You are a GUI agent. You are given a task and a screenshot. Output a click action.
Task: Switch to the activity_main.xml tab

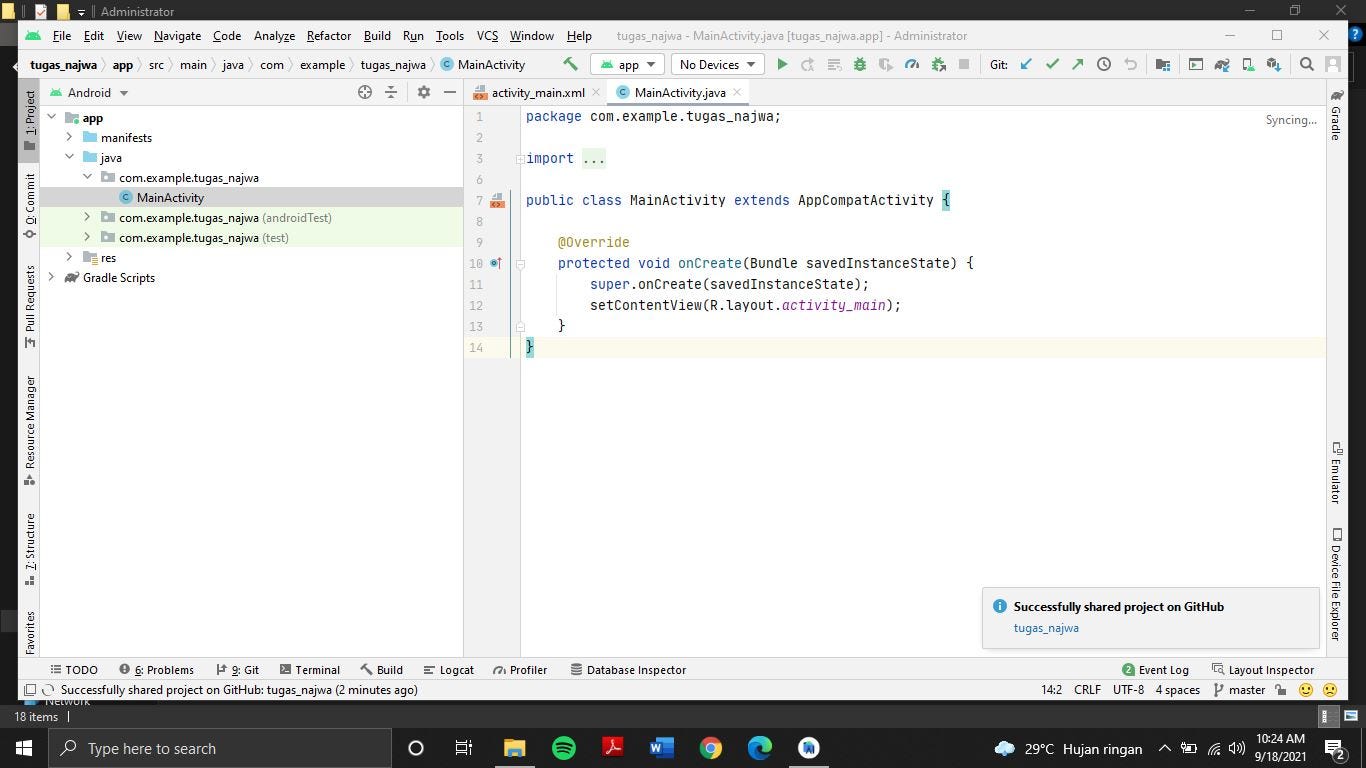tap(536, 92)
